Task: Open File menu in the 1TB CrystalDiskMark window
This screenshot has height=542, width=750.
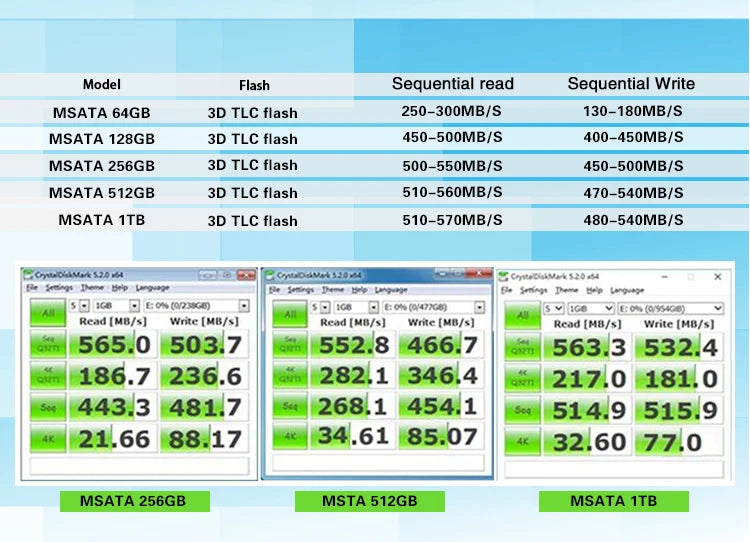Action: click(x=507, y=290)
